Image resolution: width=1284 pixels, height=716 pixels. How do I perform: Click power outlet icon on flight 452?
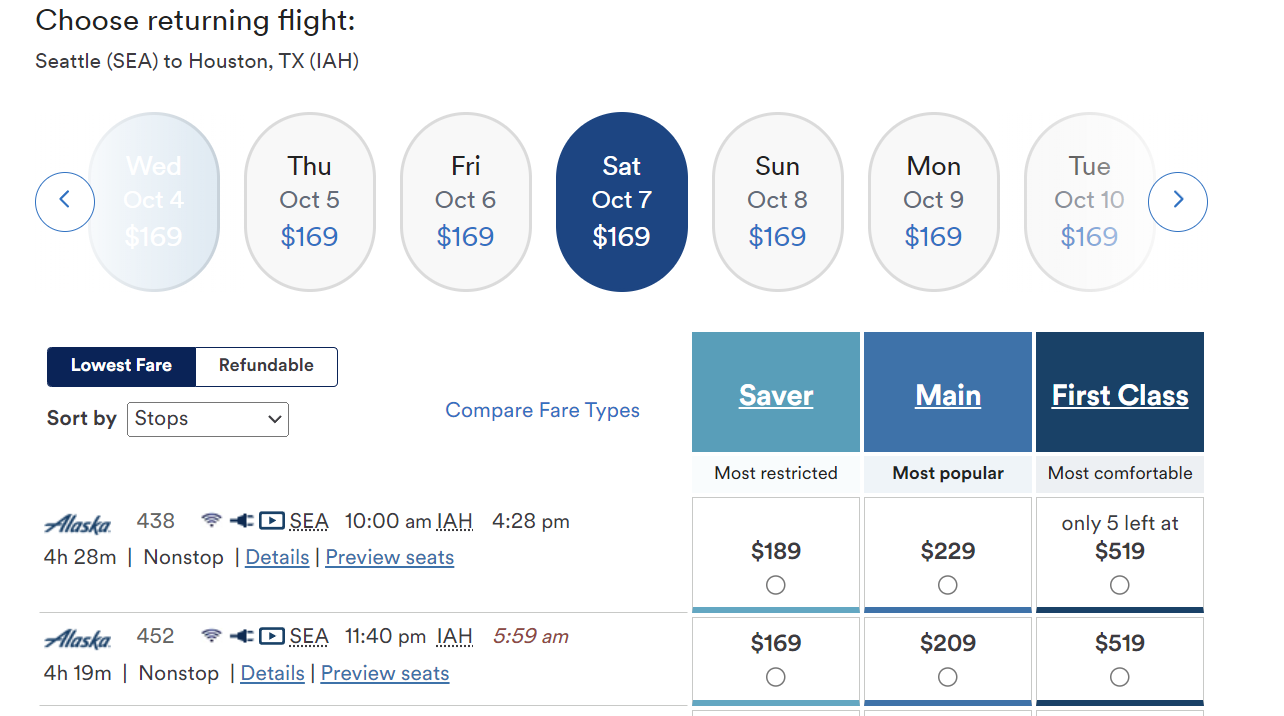(x=241, y=636)
